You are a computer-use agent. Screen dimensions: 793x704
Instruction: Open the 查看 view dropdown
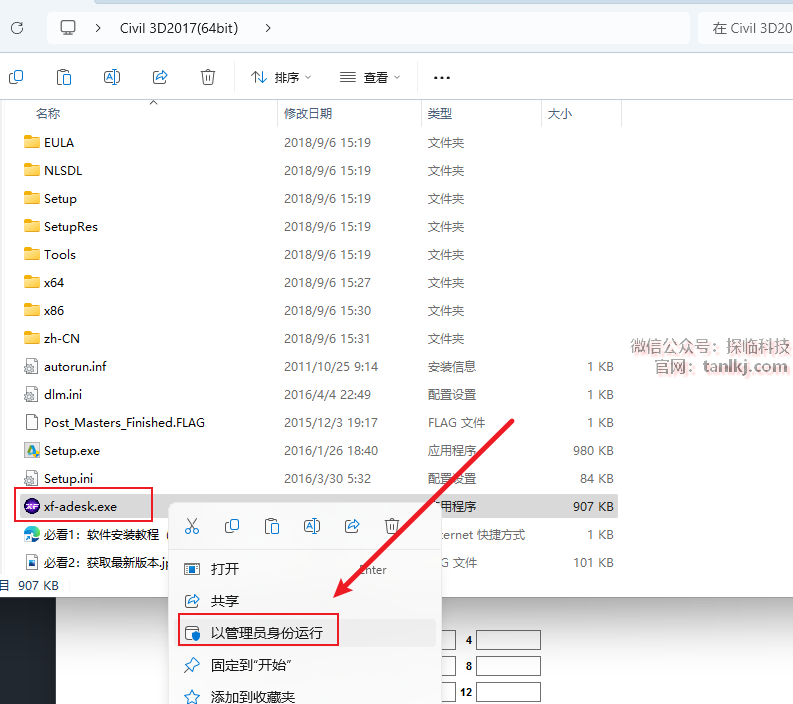(370, 77)
